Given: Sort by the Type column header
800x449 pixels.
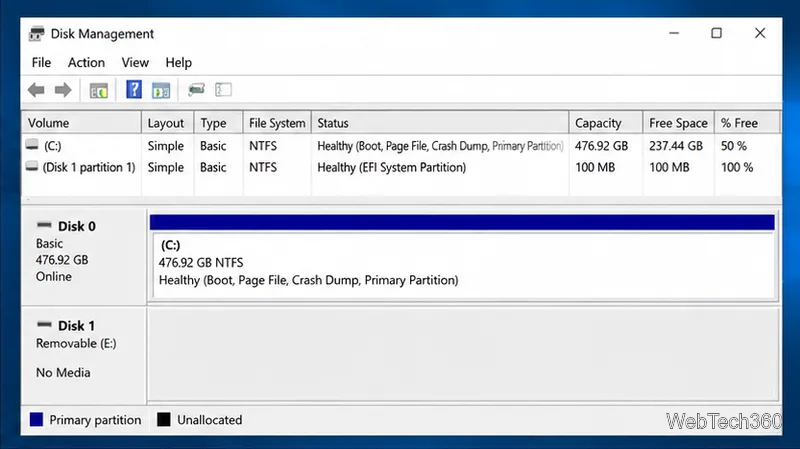Looking at the screenshot, I should (218, 123).
